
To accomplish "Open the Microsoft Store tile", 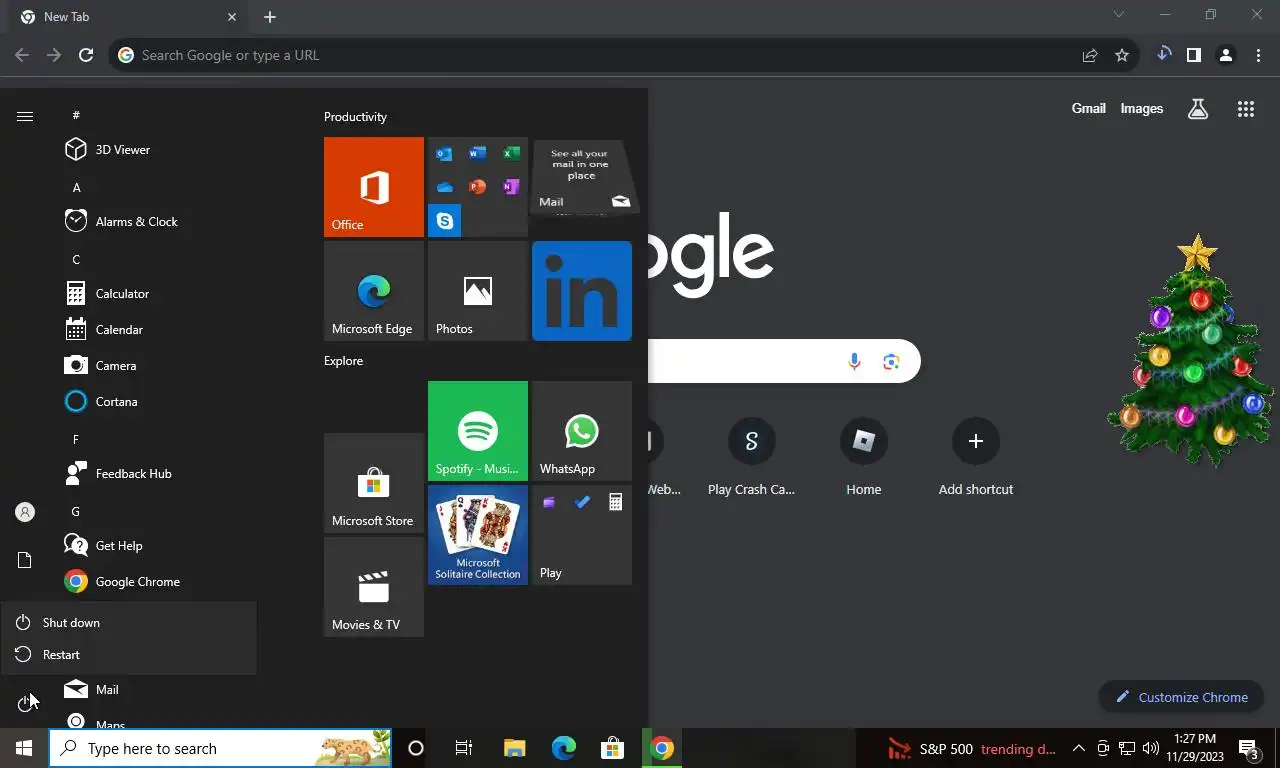I will click(374, 483).
